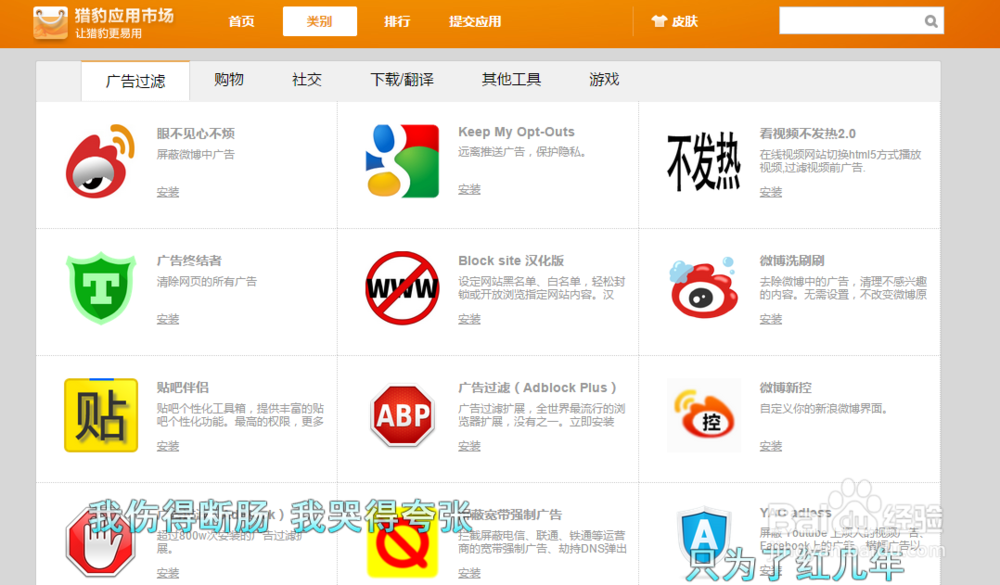Open the yellow prohibition sign icon
The height and width of the screenshot is (585, 1000).
402,544
